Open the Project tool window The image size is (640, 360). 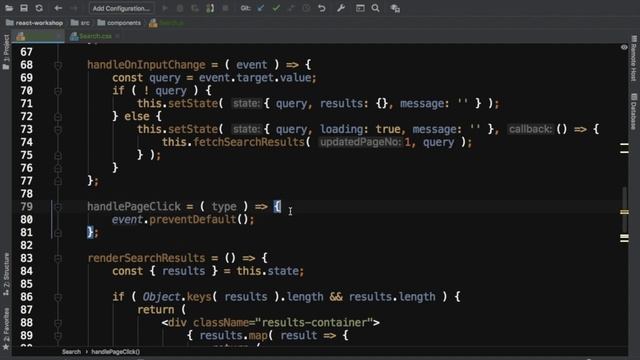tap(6, 52)
